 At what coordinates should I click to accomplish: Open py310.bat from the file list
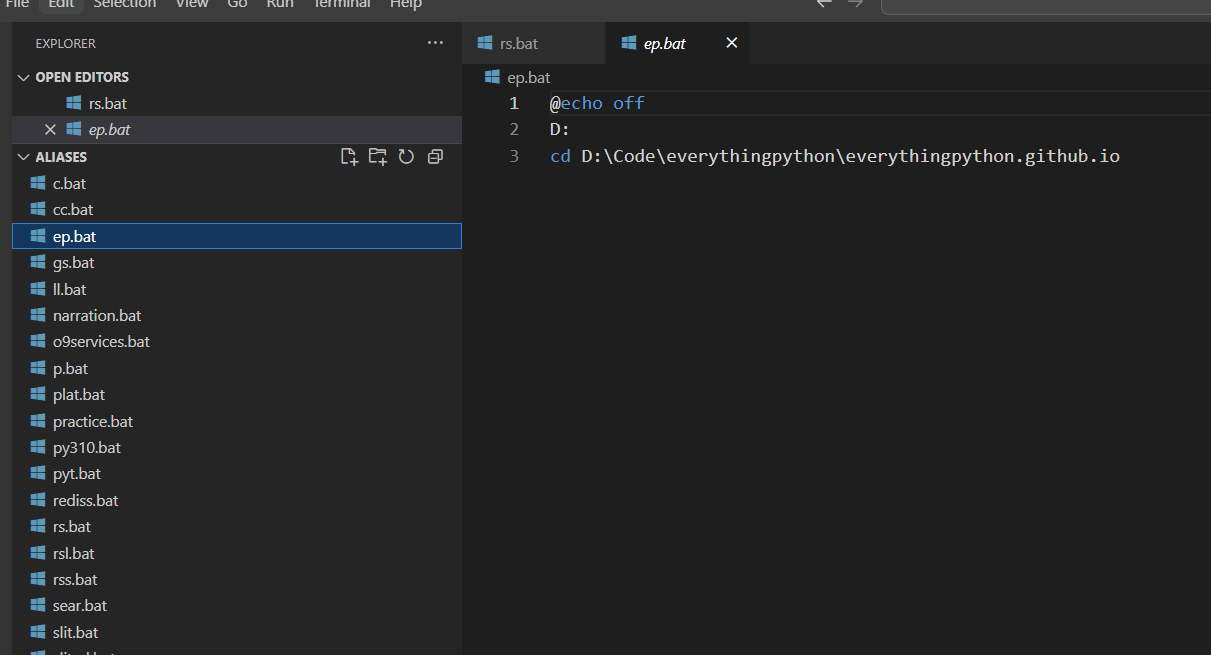click(x=84, y=447)
